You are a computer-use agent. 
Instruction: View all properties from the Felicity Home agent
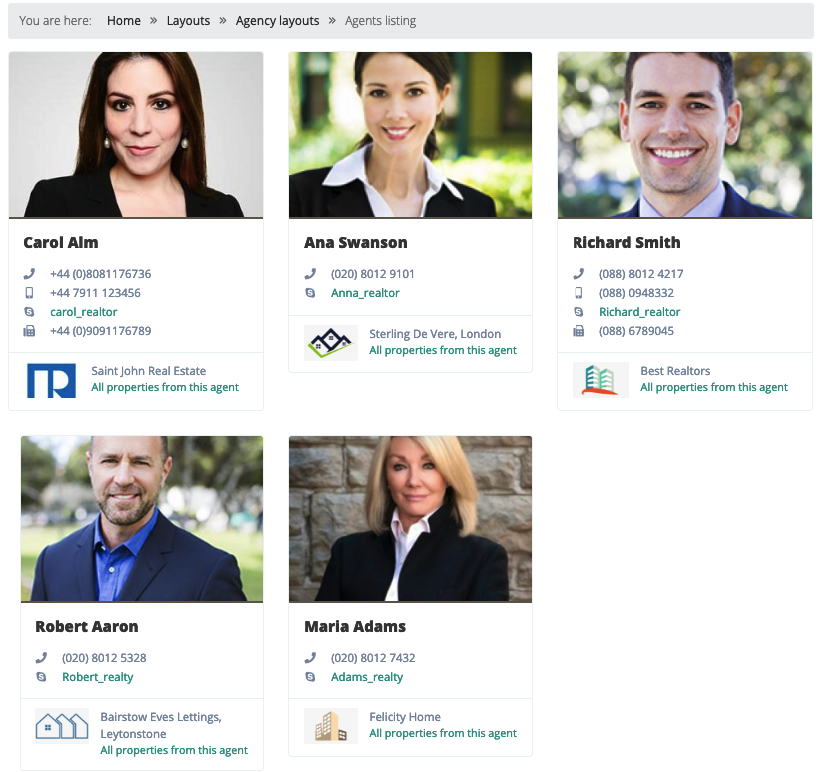click(x=442, y=733)
